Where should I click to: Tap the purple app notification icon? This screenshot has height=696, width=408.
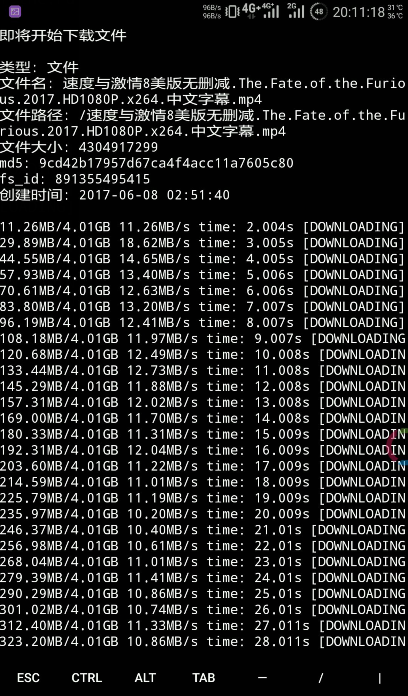pyautogui.click(x=15, y=11)
